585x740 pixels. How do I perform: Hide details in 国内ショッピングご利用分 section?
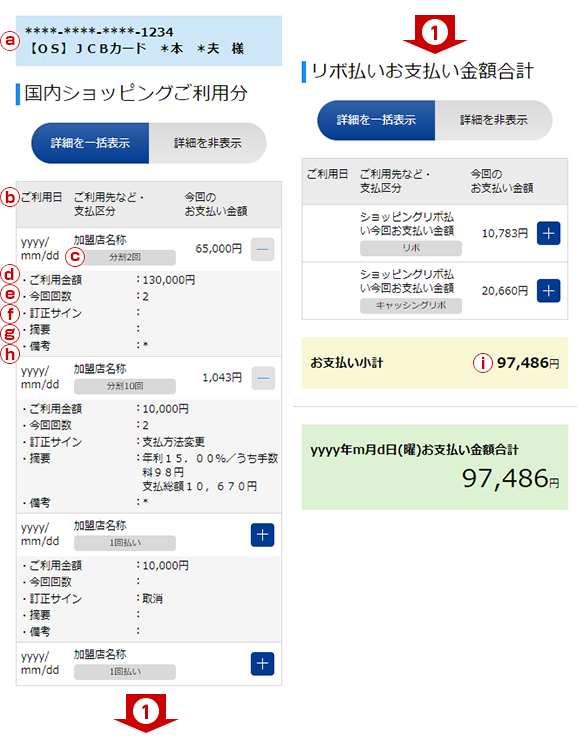coord(208,143)
